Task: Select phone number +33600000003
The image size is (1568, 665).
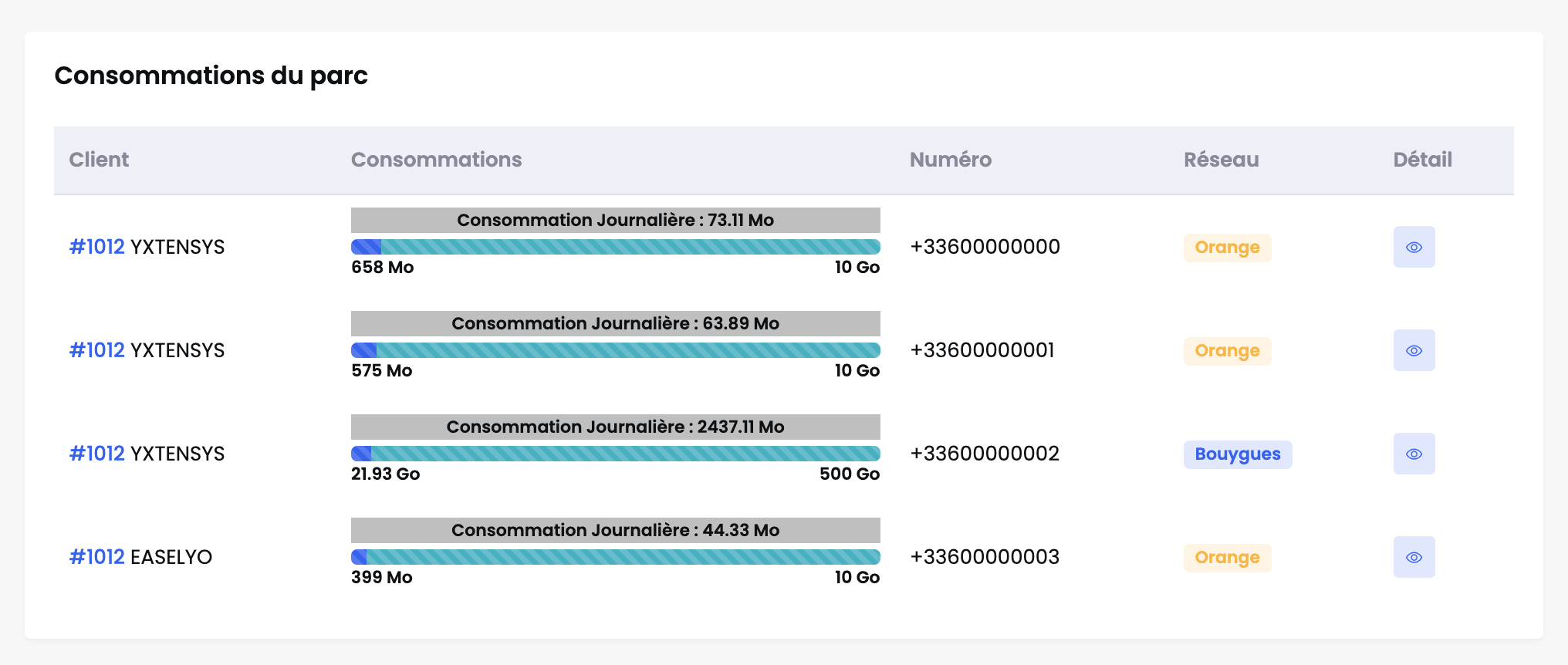Action: coord(985,557)
